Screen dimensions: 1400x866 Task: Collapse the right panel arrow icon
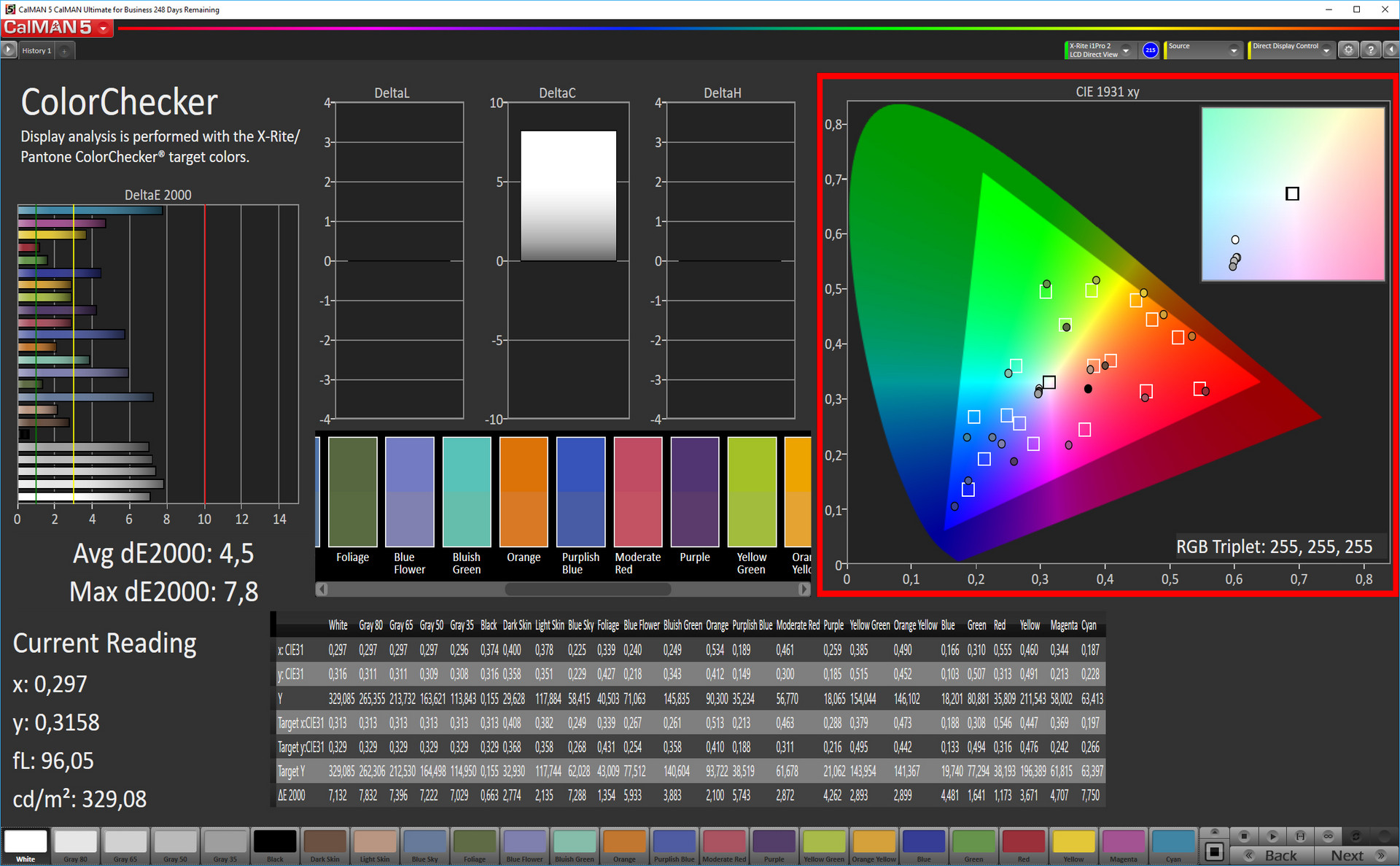1391,50
